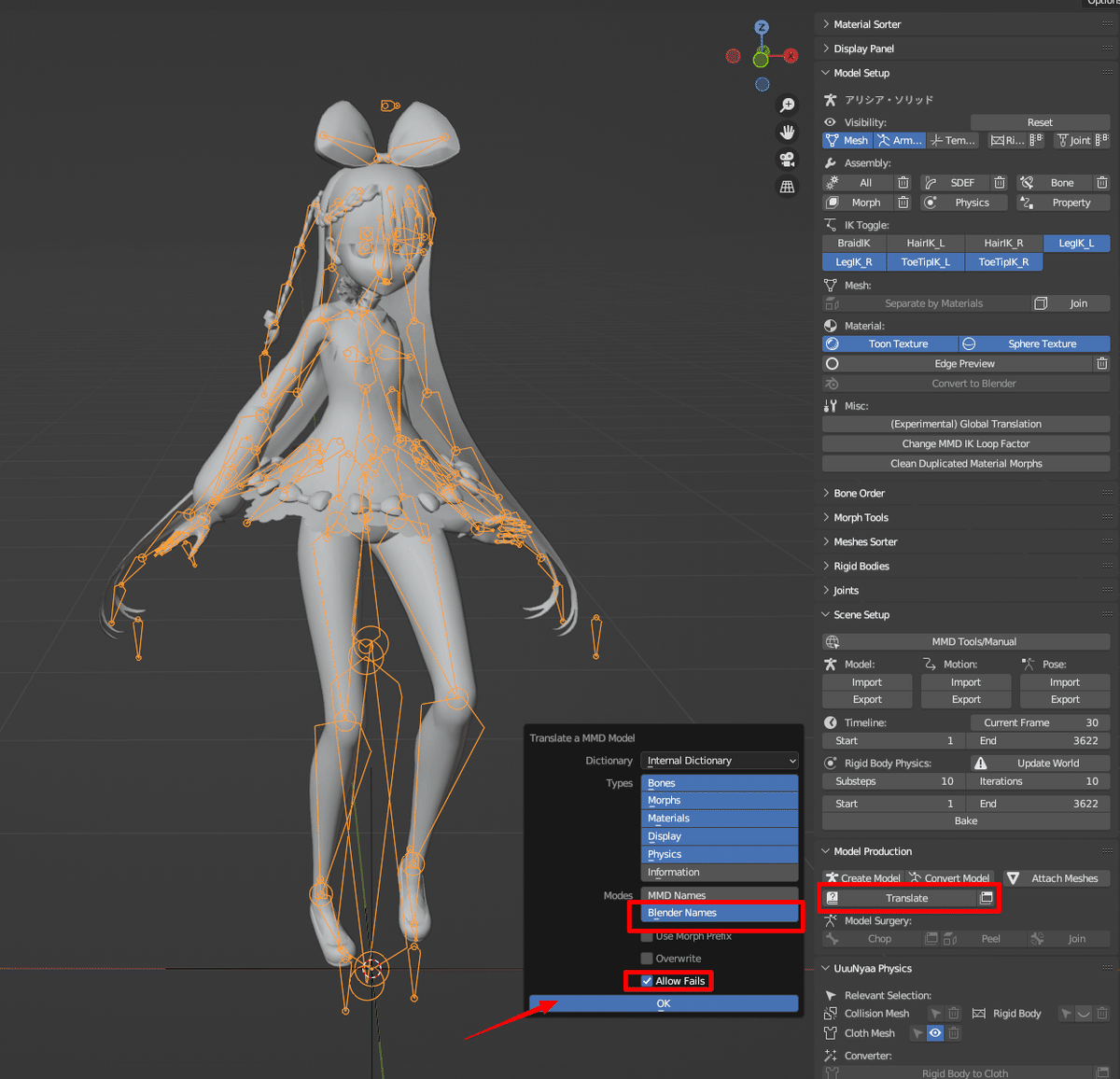Click trash icon next to Cloth Mesh
Viewport: 1120px width, 1079px height.
click(954, 1032)
